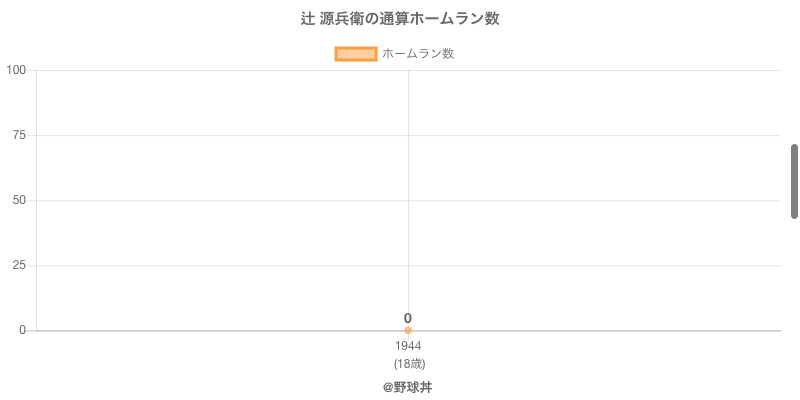Click the @野球丼 watermark text
This screenshot has height=400, width=800.
(x=407, y=387)
